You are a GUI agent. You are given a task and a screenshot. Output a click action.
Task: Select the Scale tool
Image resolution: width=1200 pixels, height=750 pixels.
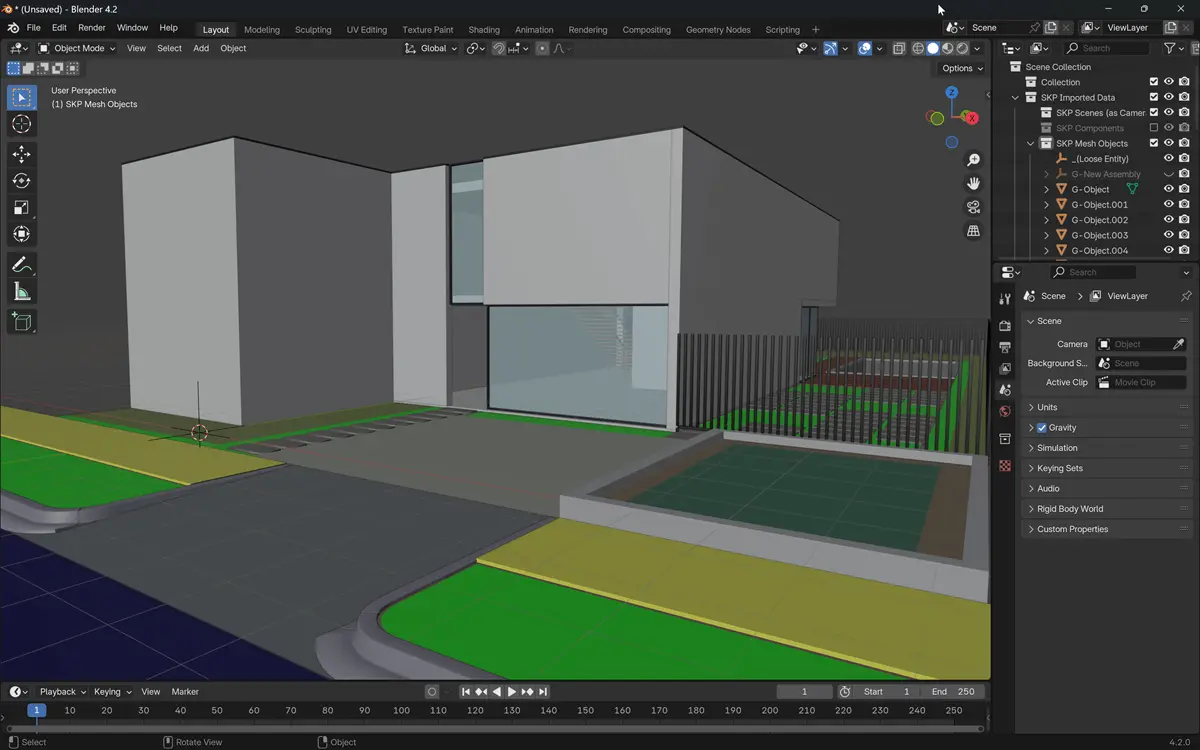(x=21, y=208)
